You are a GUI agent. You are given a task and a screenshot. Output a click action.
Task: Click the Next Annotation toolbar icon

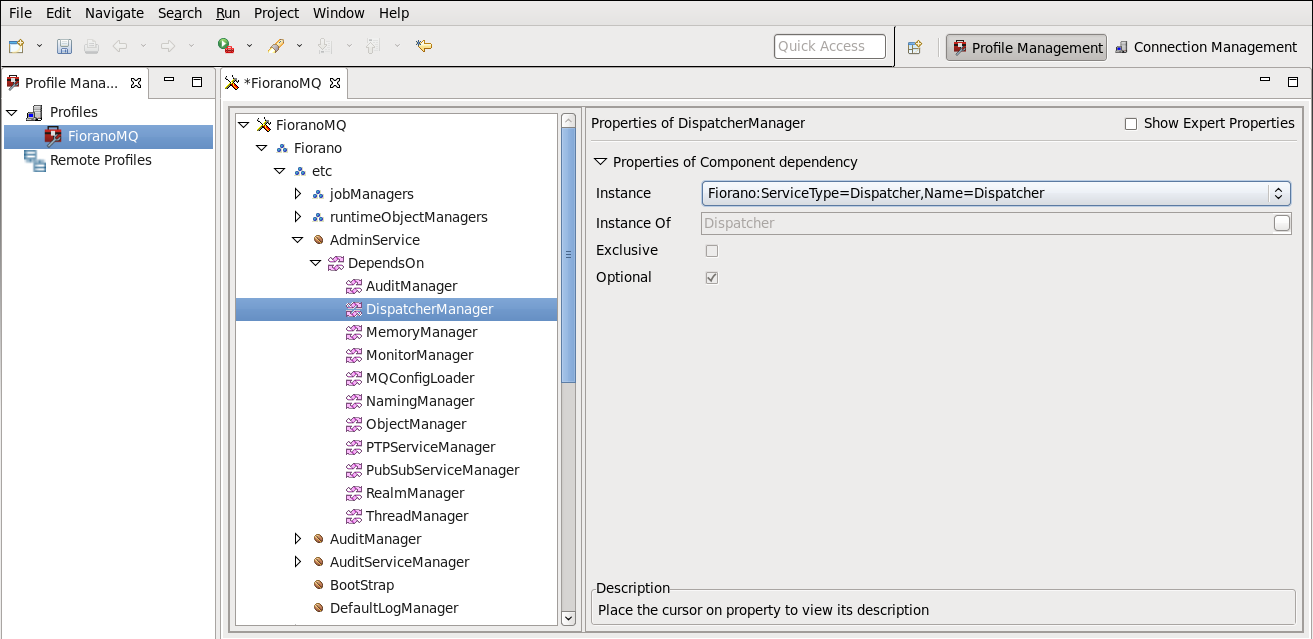tap(324, 46)
